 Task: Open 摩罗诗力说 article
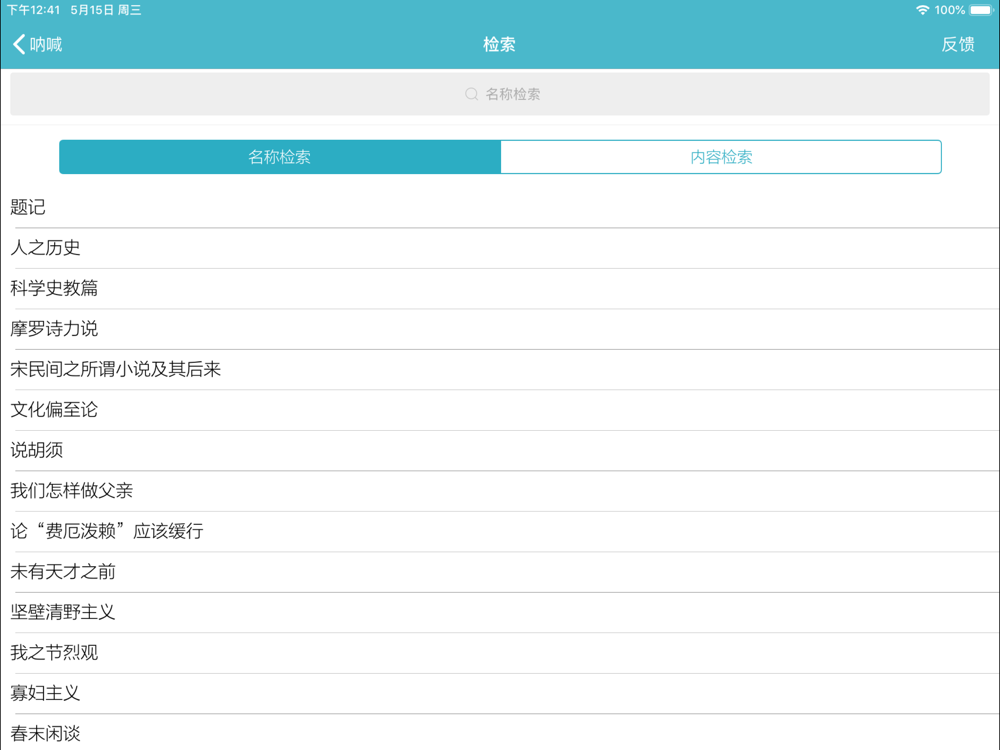pos(500,329)
